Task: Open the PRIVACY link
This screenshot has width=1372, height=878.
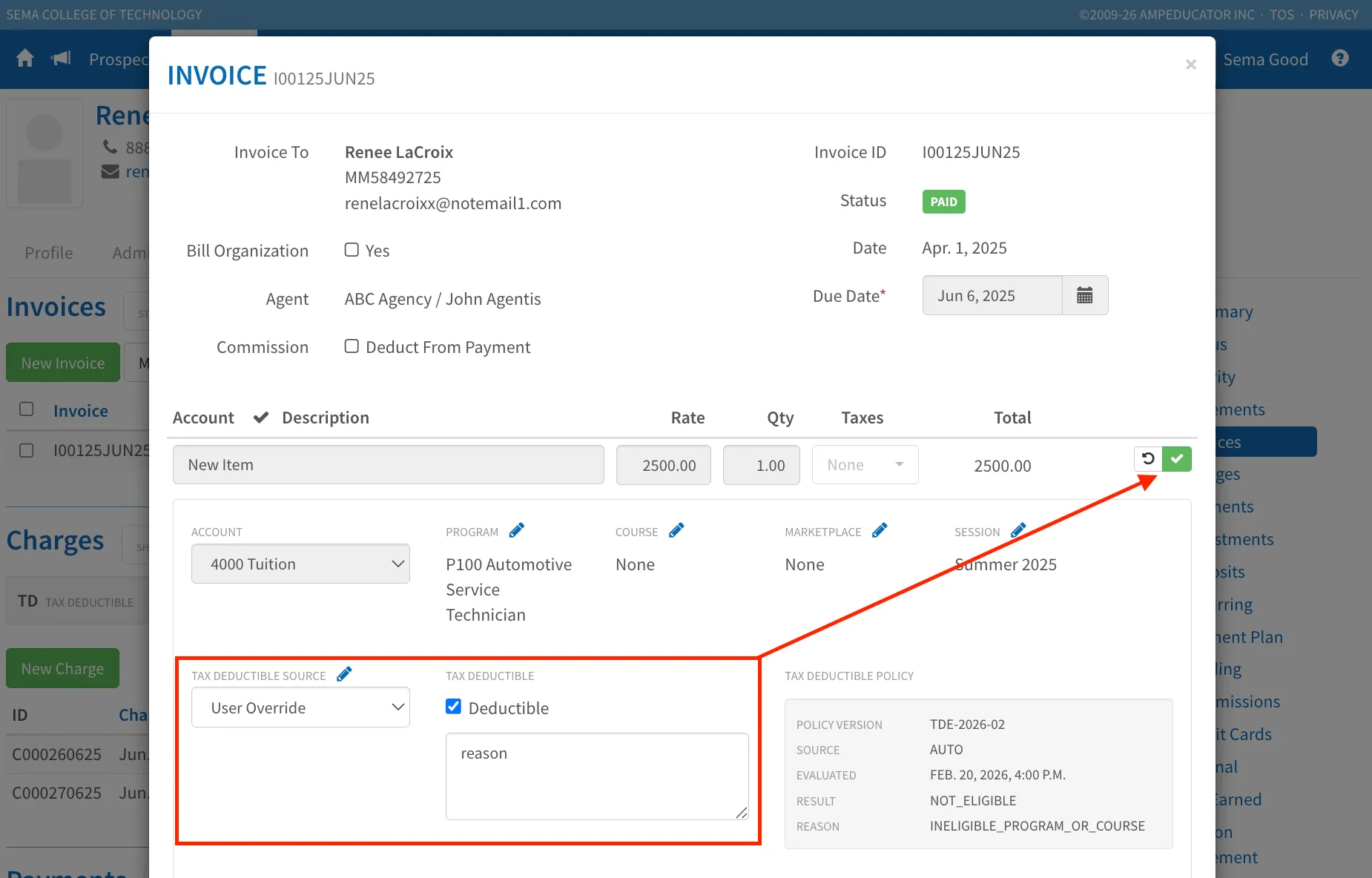Action: (1333, 14)
